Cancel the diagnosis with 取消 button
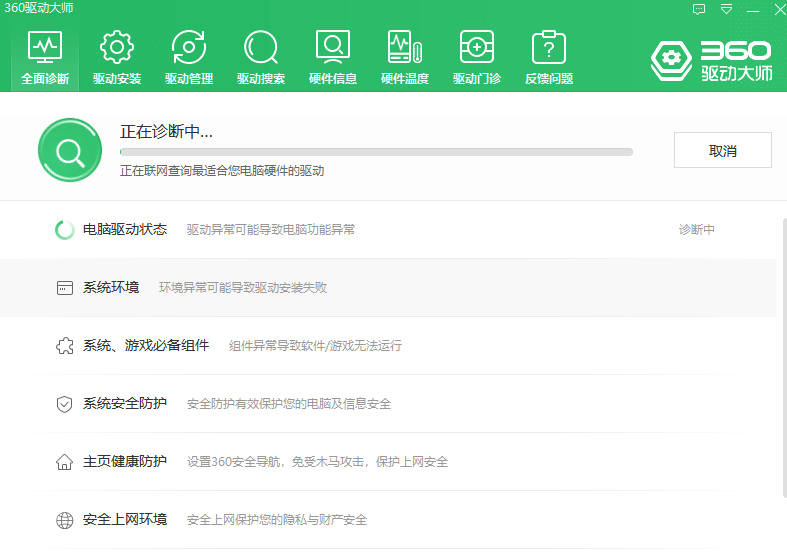The height and width of the screenshot is (552, 787). 723,150
